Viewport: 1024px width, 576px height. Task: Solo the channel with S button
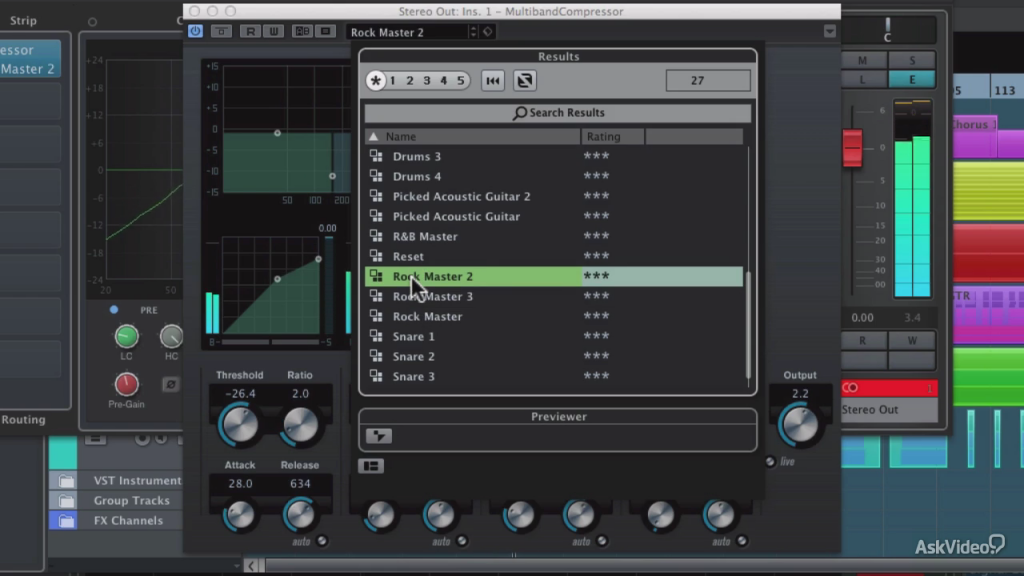[x=912, y=60]
